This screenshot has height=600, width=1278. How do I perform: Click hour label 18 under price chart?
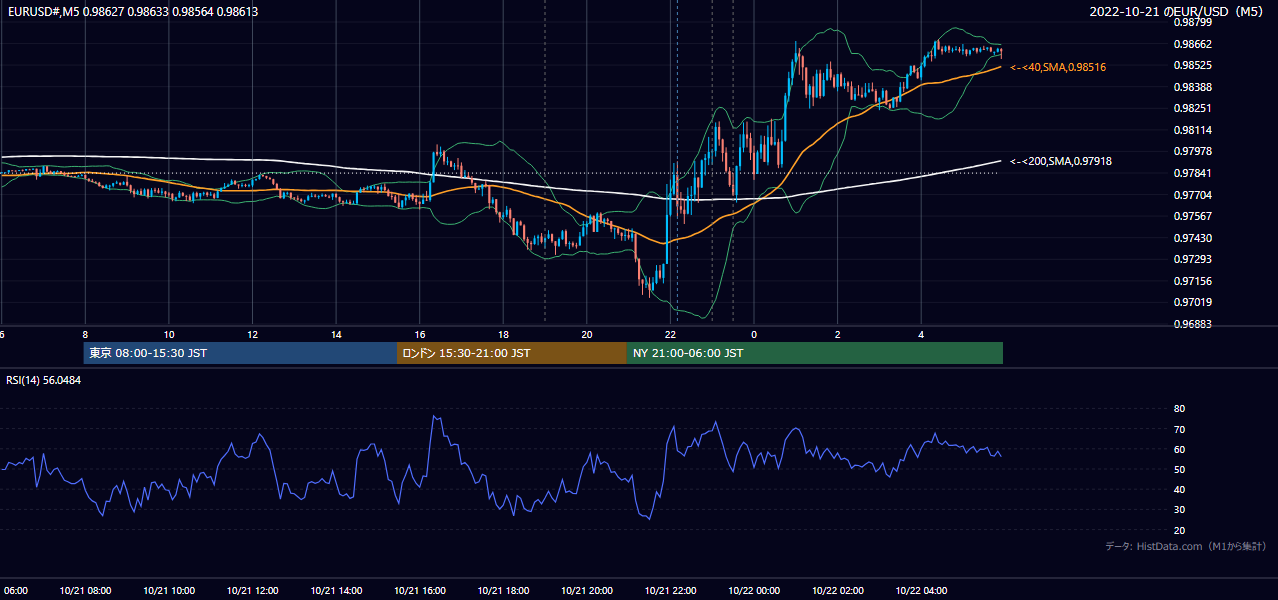(503, 335)
